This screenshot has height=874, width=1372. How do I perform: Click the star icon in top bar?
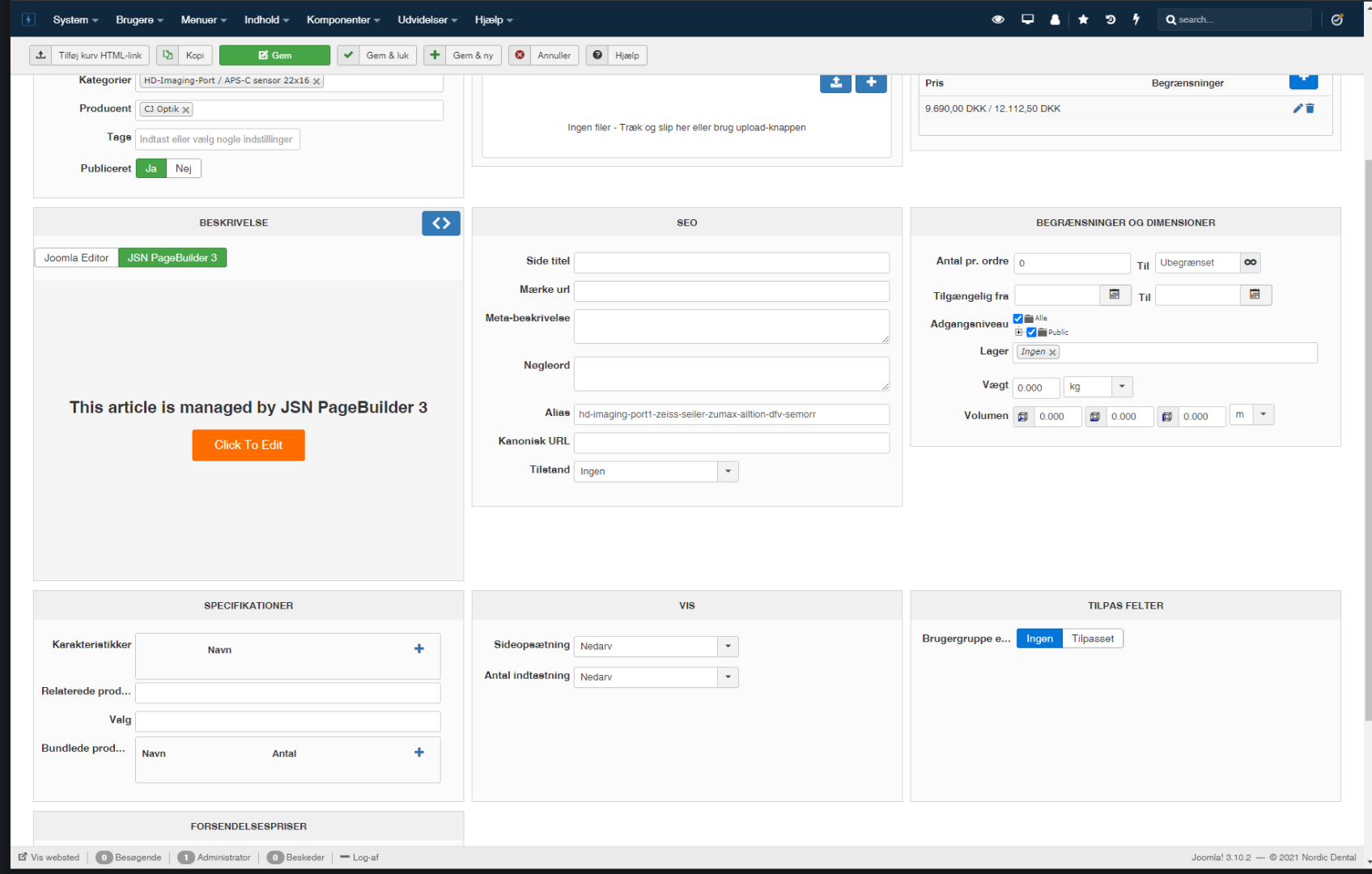(1083, 19)
